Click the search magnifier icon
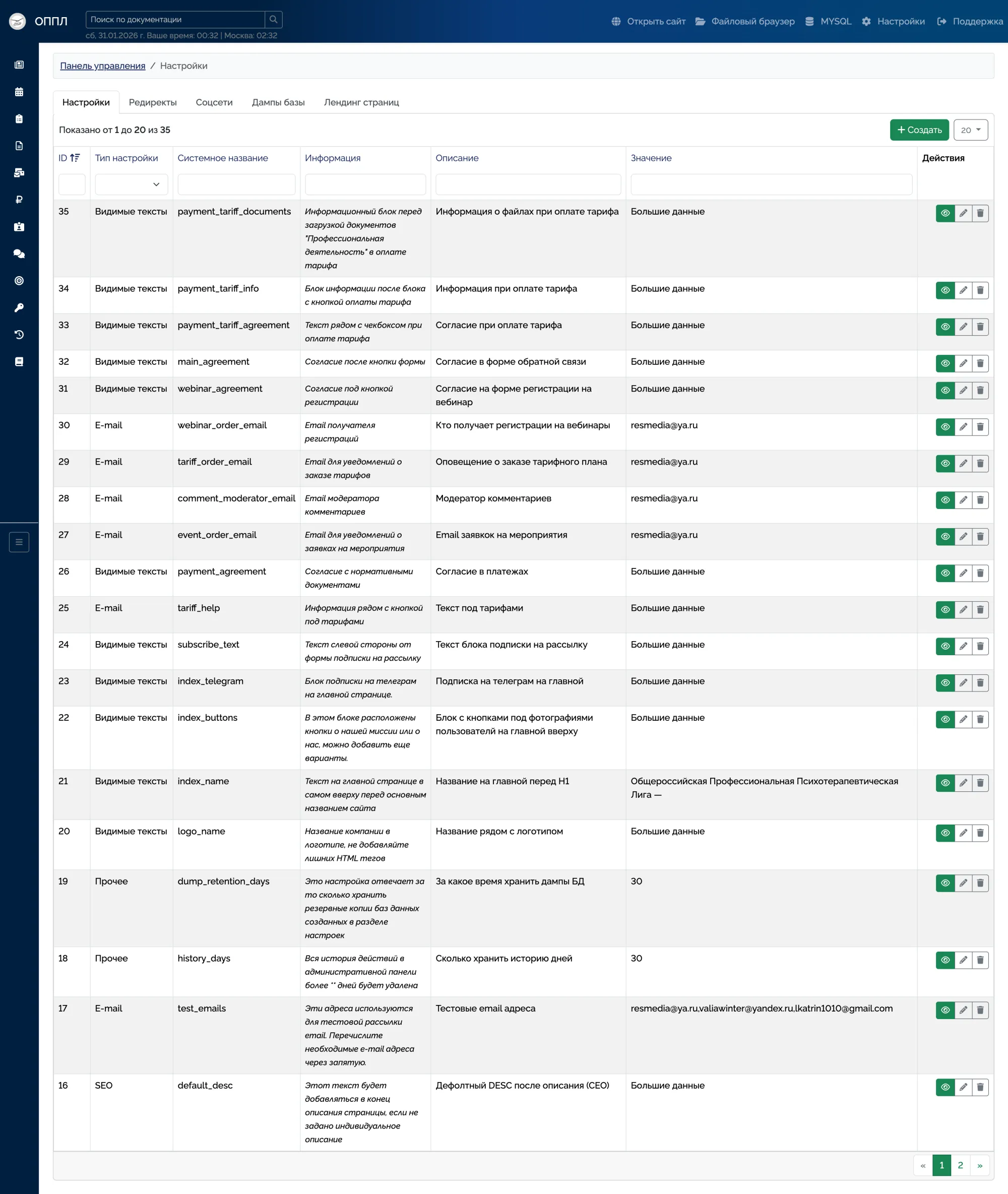1008x1194 pixels. point(273,20)
